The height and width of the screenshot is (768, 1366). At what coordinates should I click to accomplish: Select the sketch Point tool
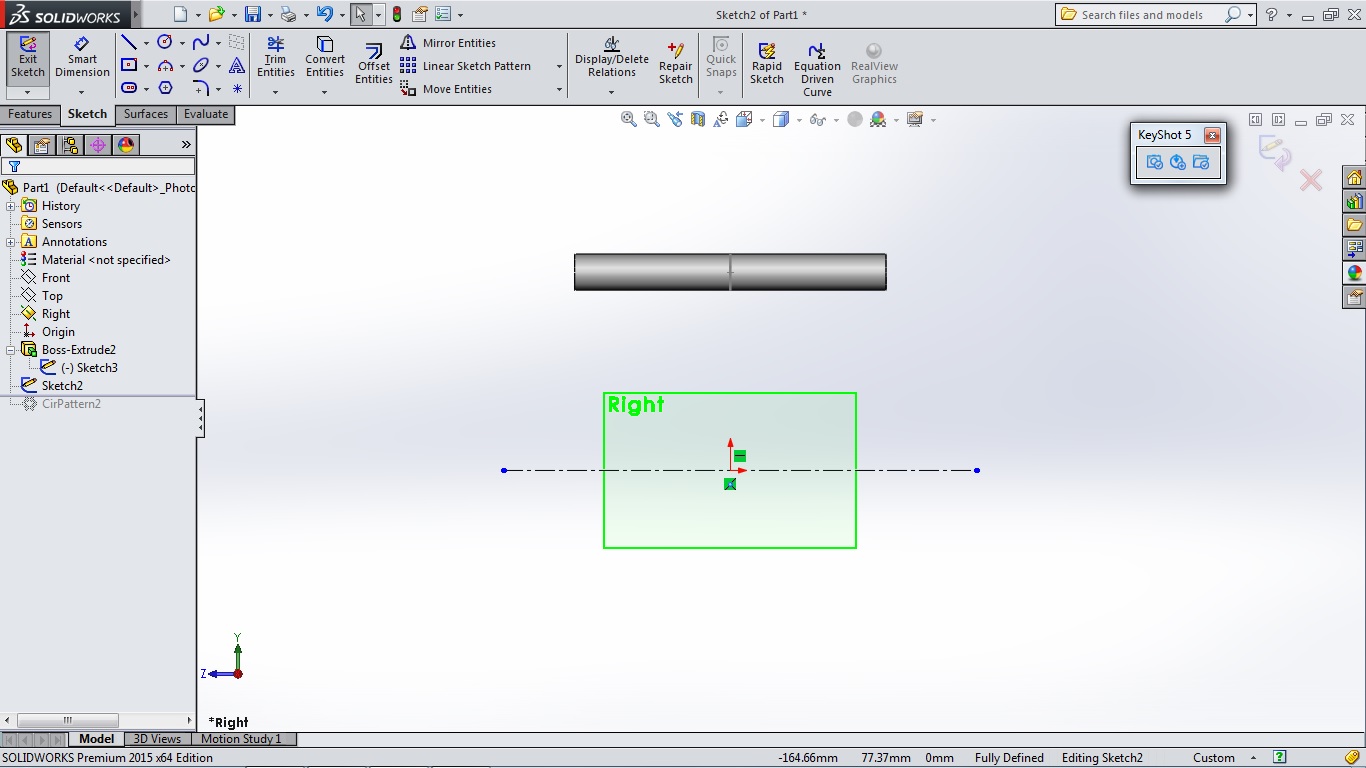tap(237, 88)
